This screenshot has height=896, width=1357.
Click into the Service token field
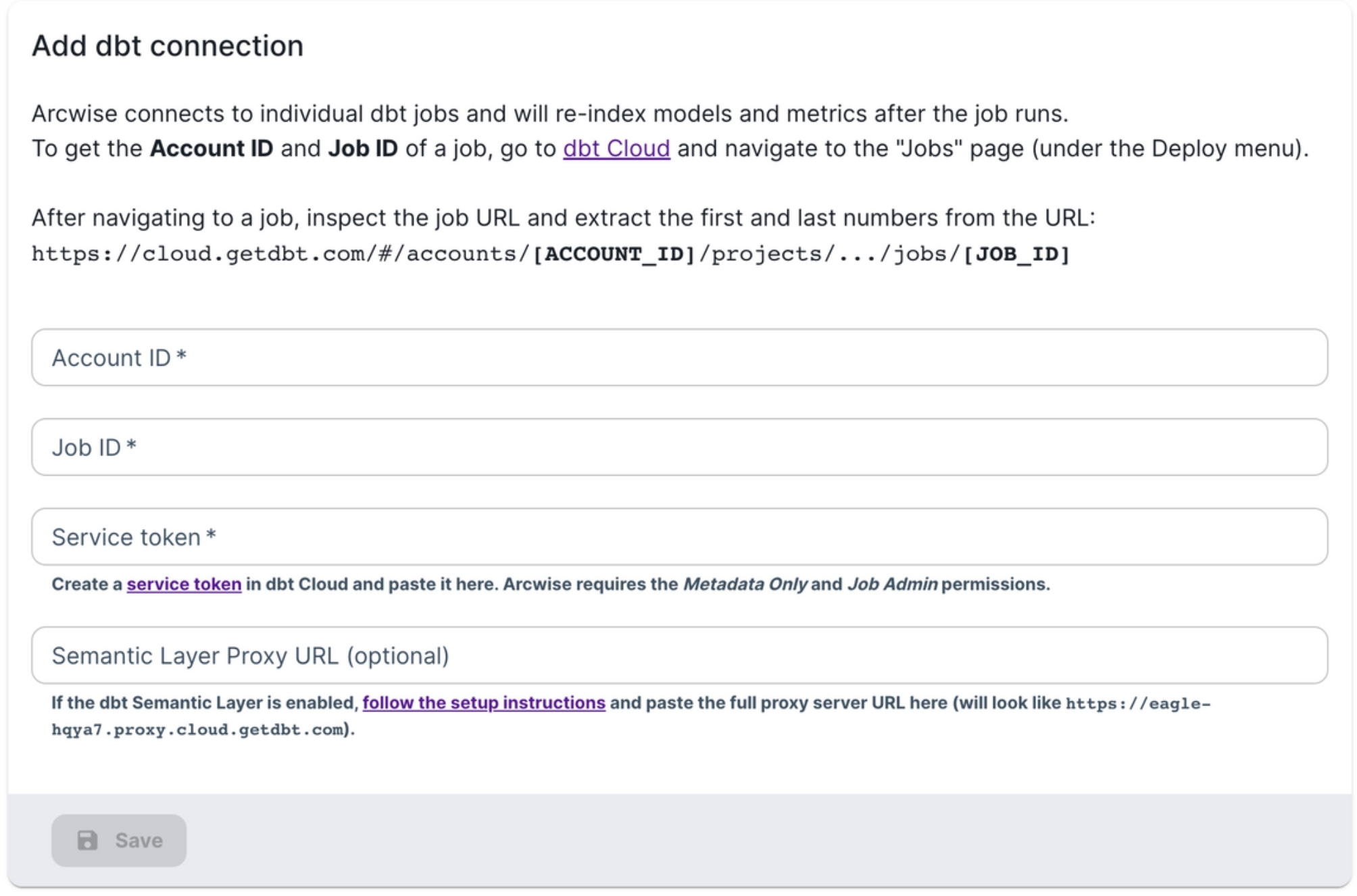pyautogui.click(x=679, y=537)
